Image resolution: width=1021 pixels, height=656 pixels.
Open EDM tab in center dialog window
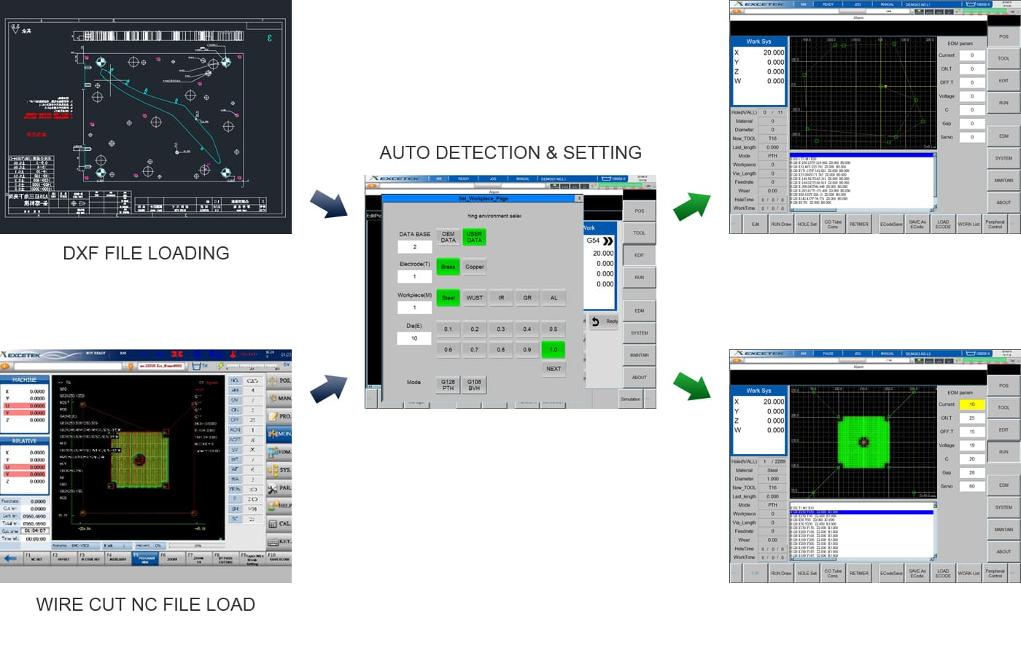(639, 311)
